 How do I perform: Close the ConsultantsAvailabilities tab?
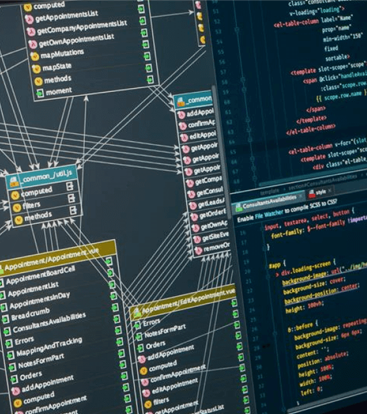point(300,197)
